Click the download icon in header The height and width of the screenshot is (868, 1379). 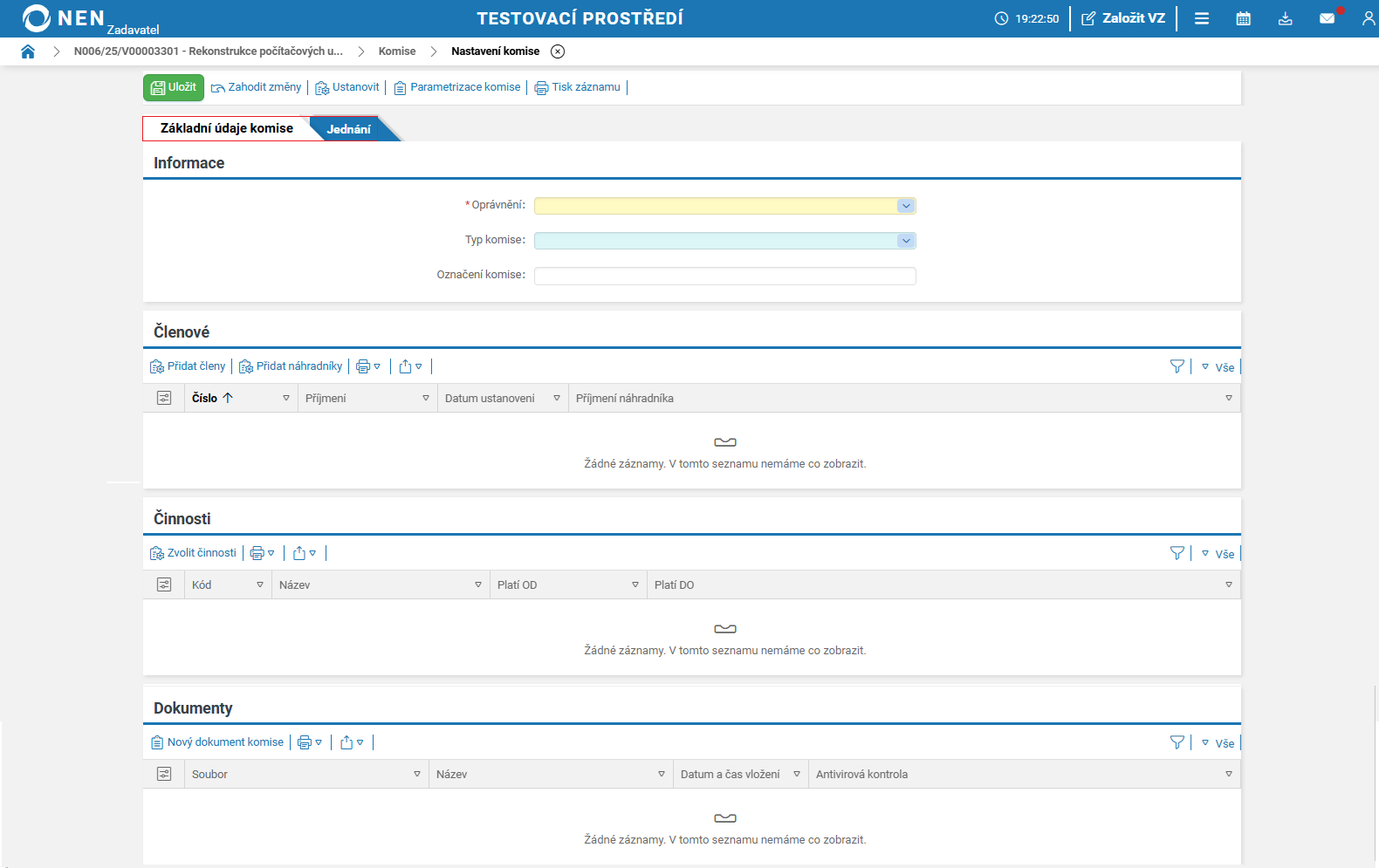coord(1285,18)
